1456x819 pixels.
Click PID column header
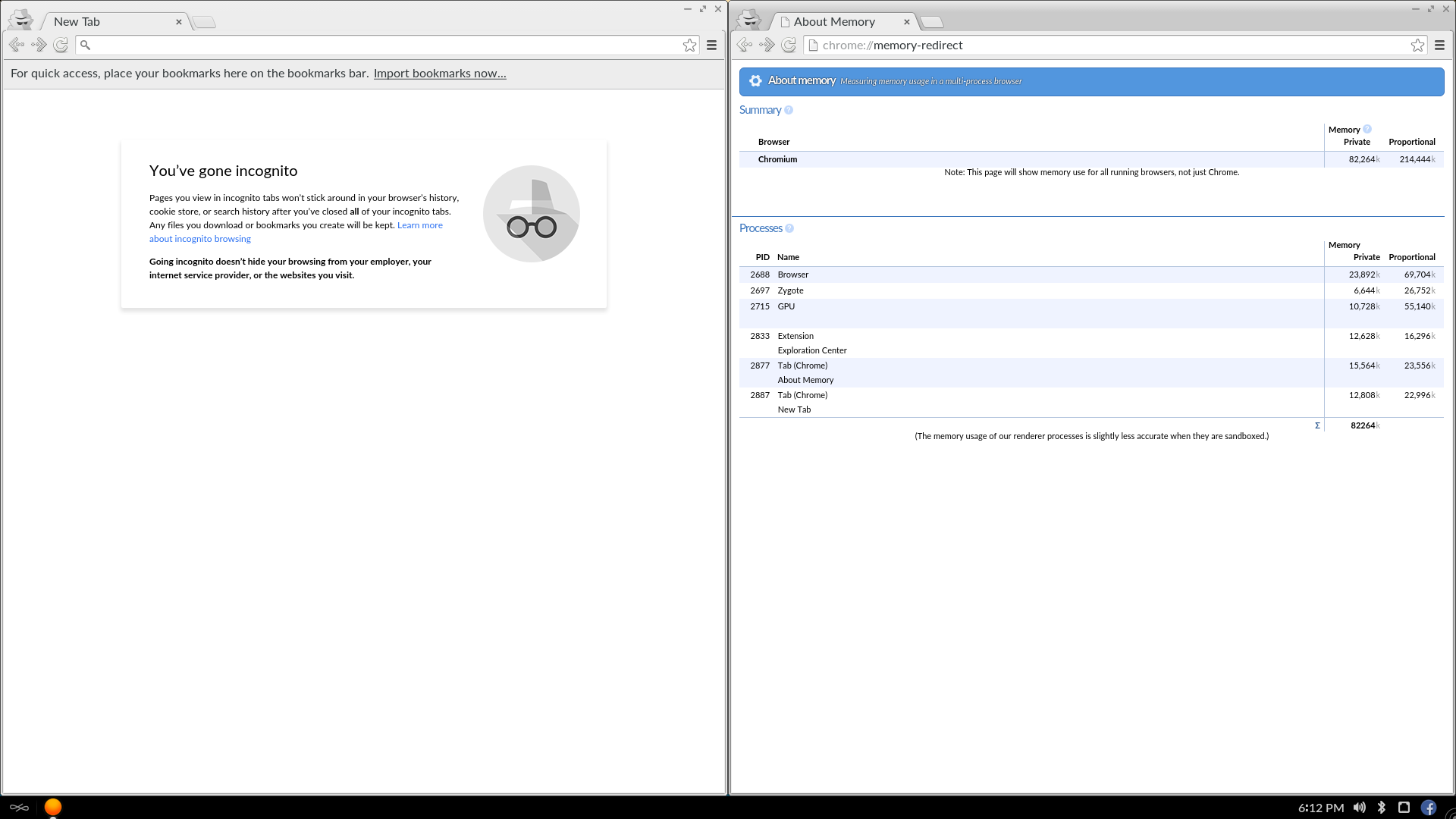point(762,257)
